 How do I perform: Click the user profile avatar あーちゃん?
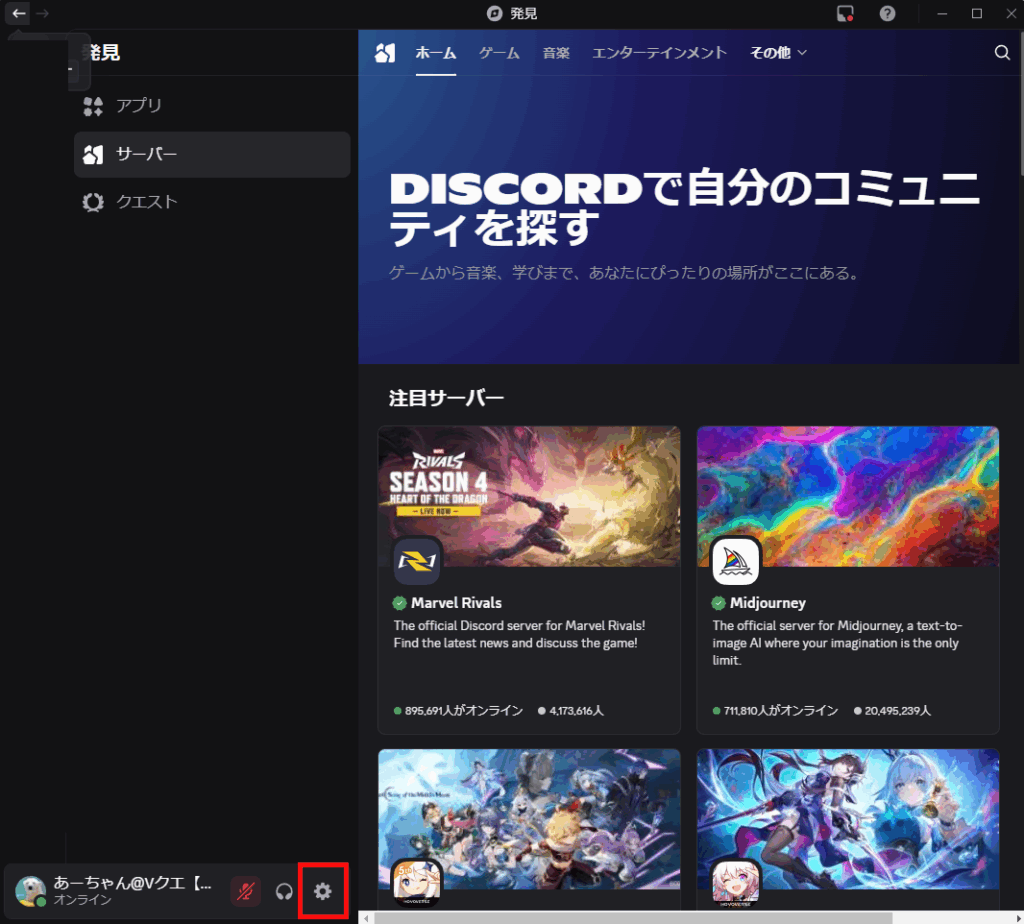coord(31,891)
